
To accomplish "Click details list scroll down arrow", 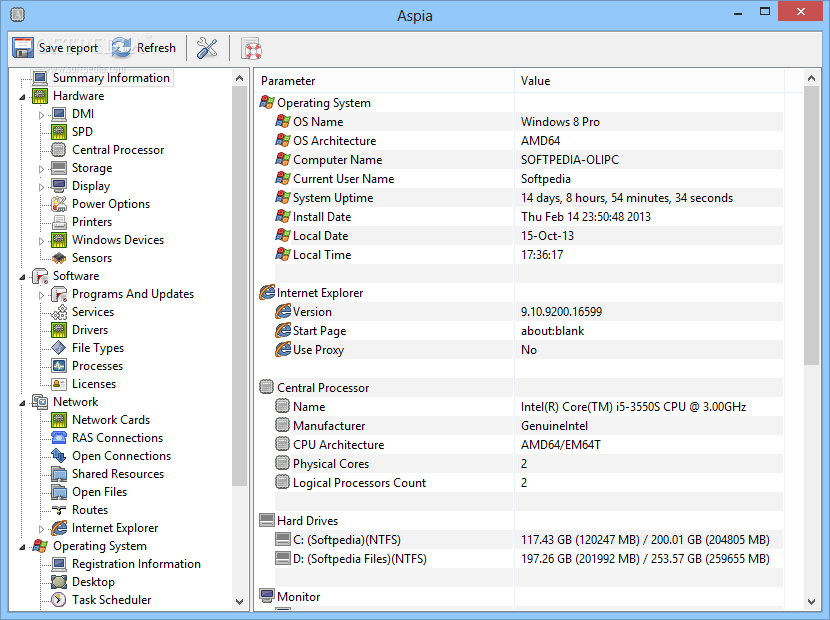I will pos(811,601).
